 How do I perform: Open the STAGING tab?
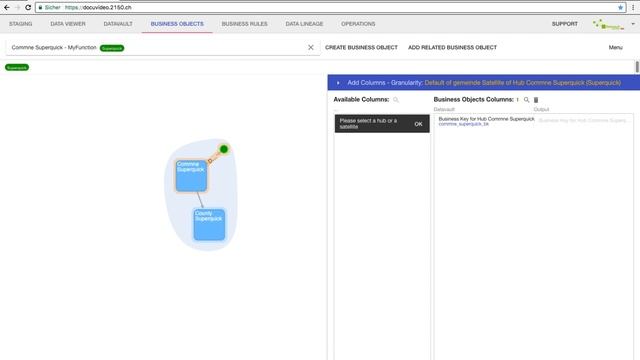(x=20, y=24)
